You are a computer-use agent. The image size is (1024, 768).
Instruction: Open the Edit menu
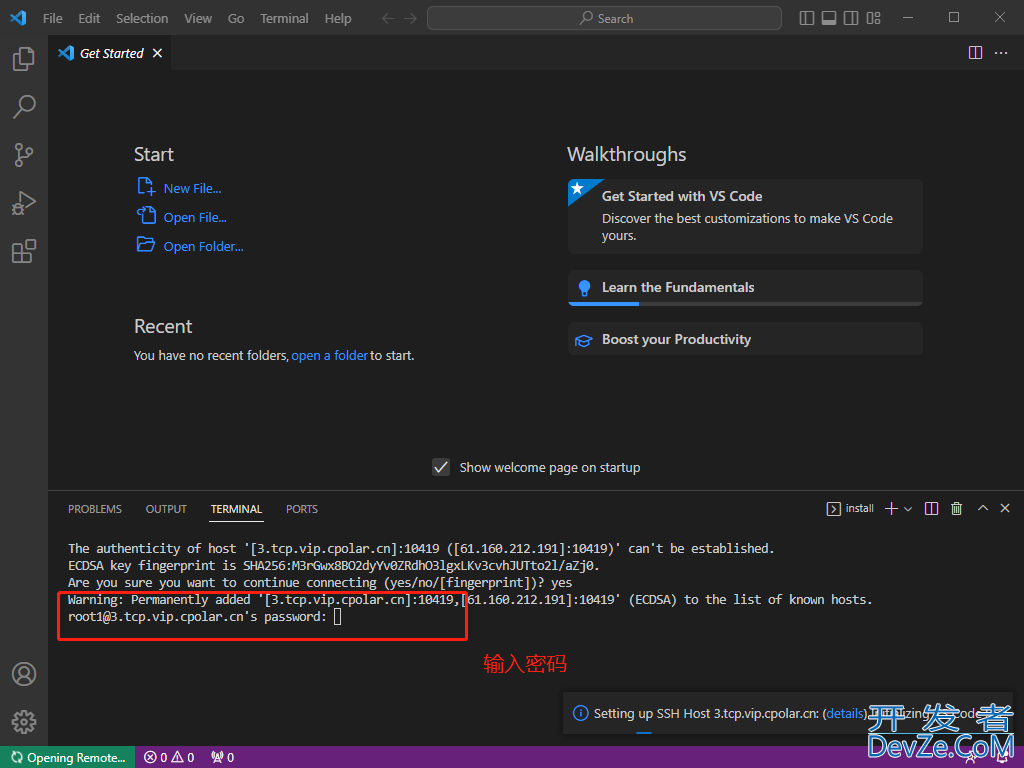(89, 18)
